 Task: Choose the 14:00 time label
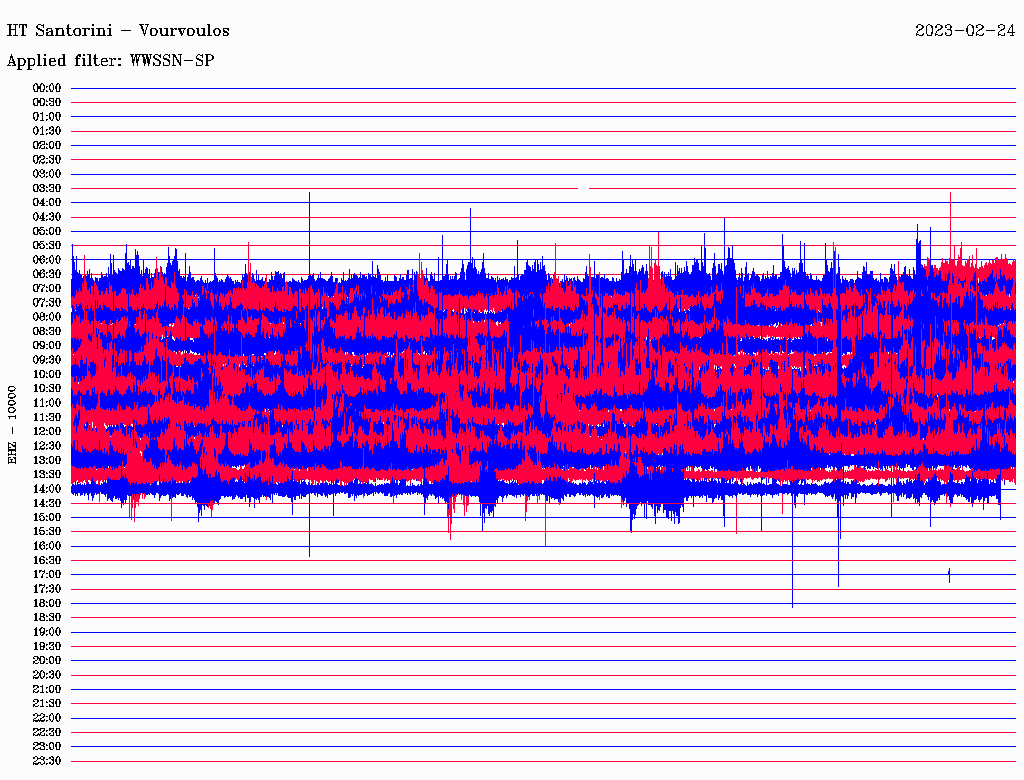[x=47, y=489]
